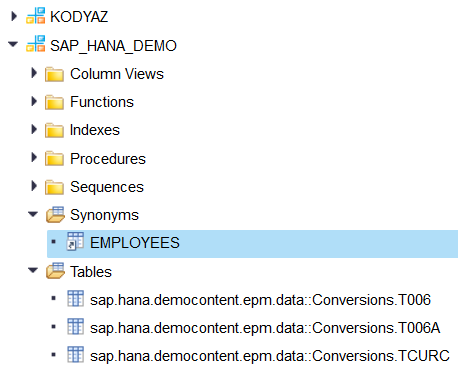Collapse the Tables folder
This screenshot has height=372, width=458.
click(33, 270)
